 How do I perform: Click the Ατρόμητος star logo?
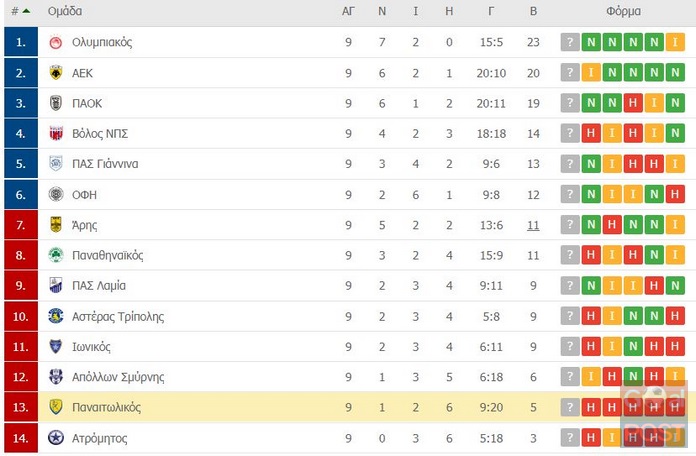(x=56, y=438)
